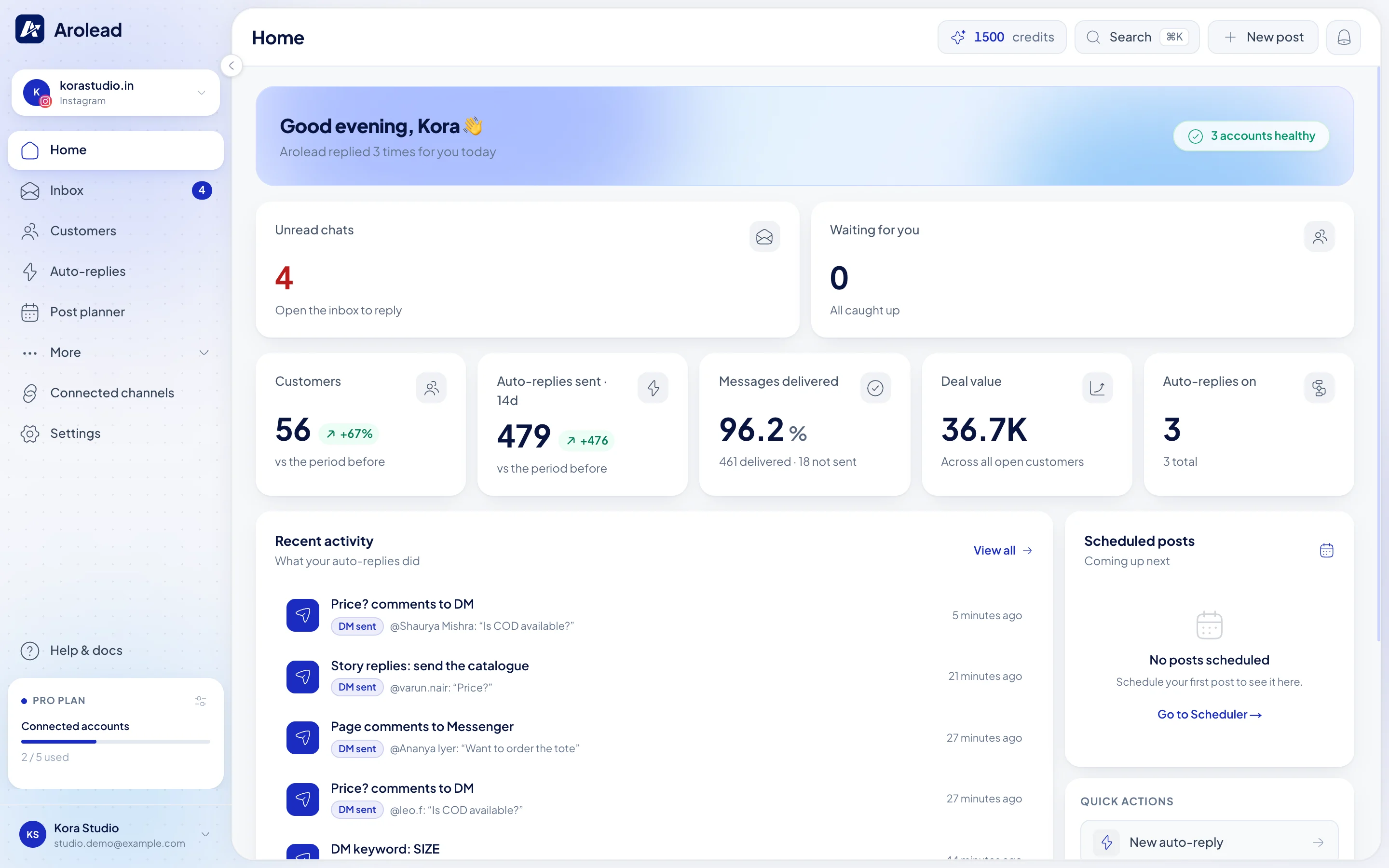
Task: Click the 1500 credits button
Action: coord(1002,37)
